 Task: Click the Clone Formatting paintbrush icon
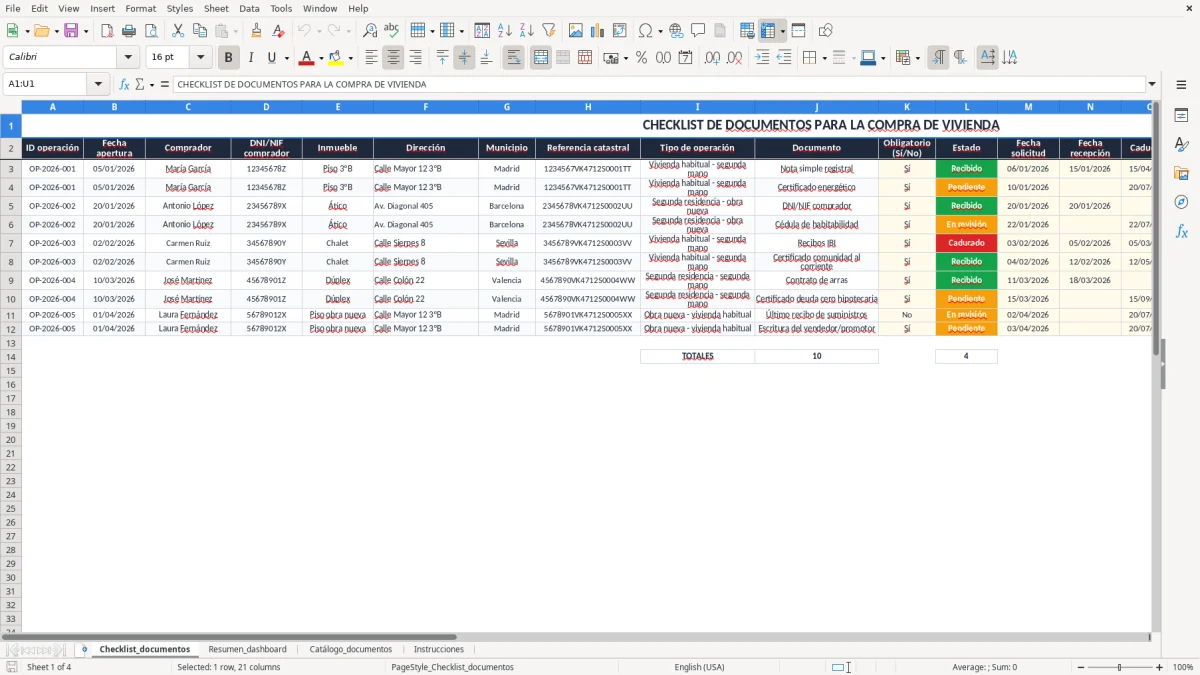[x=257, y=31]
